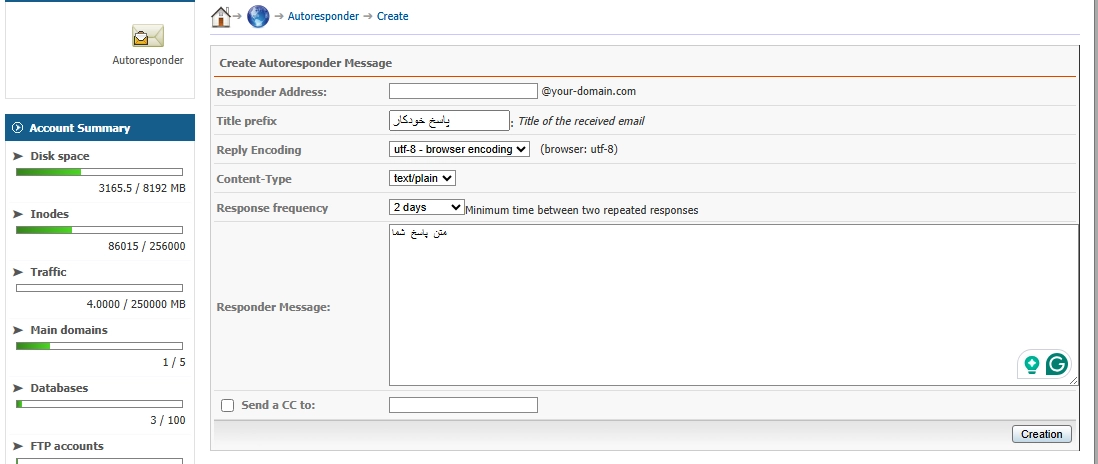Enable the Send a CC to checkbox
The image size is (1098, 464).
228,405
